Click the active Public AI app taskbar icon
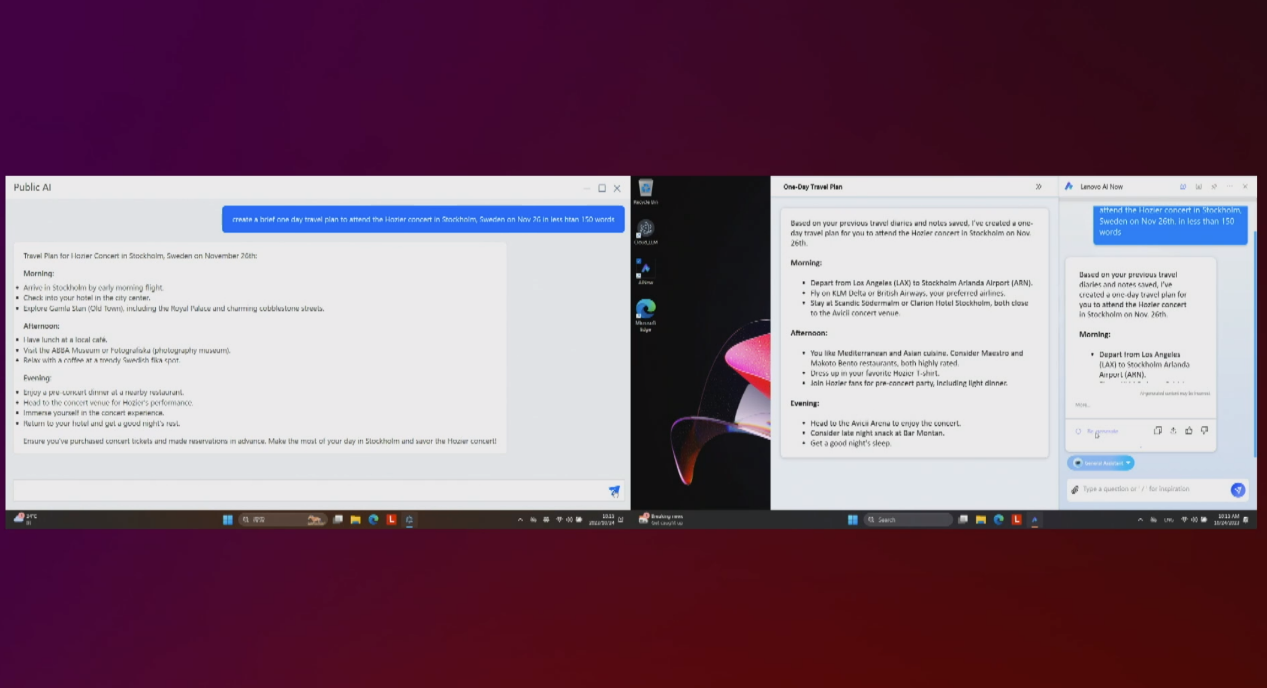 pos(409,520)
